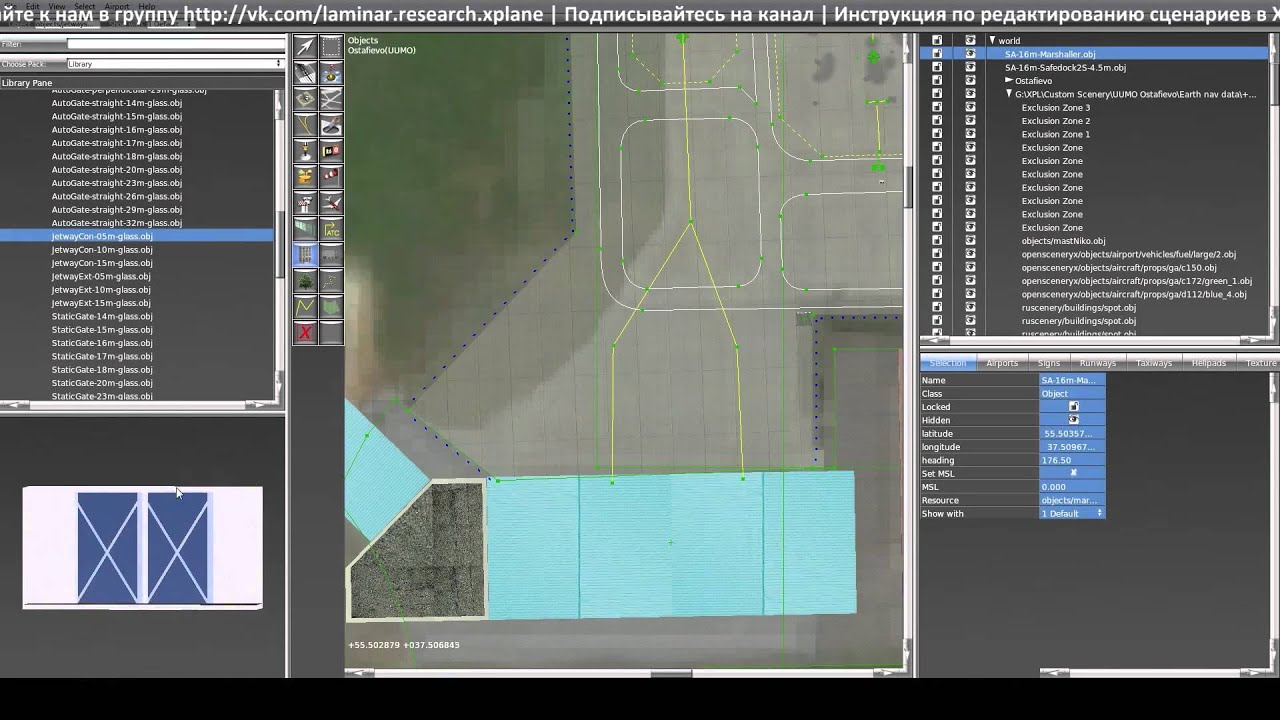1280x720 pixels.
Task: Select the Marquee selection tool
Action: point(331,47)
